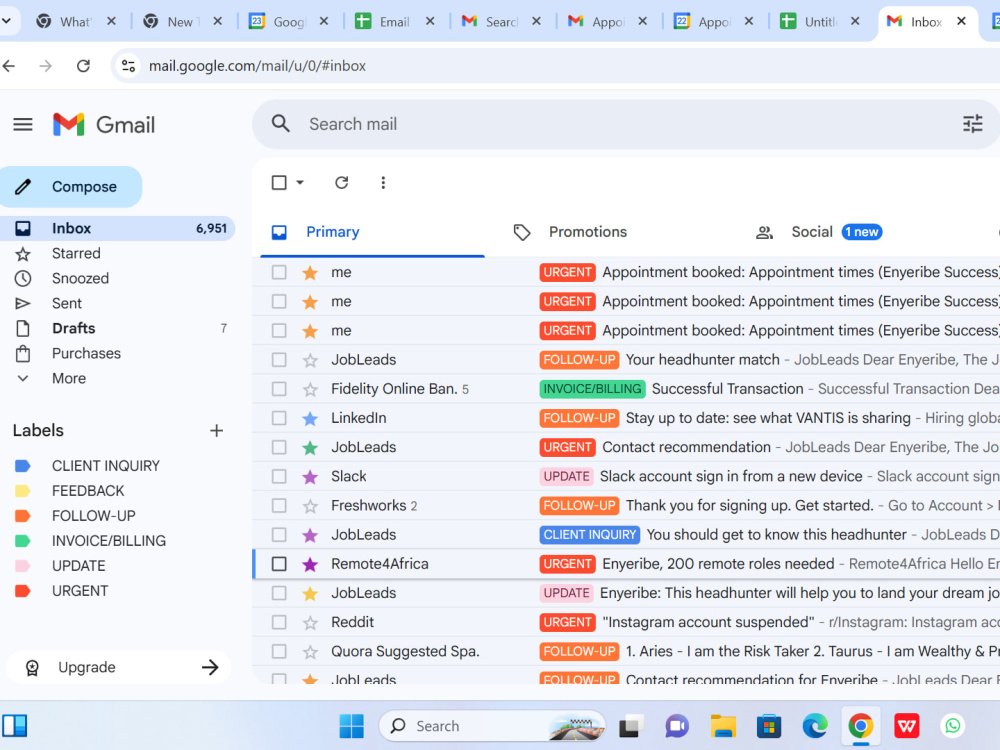Viewport: 1000px width, 750px height.
Task: Open the Windows Start menu
Action: point(351,726)
